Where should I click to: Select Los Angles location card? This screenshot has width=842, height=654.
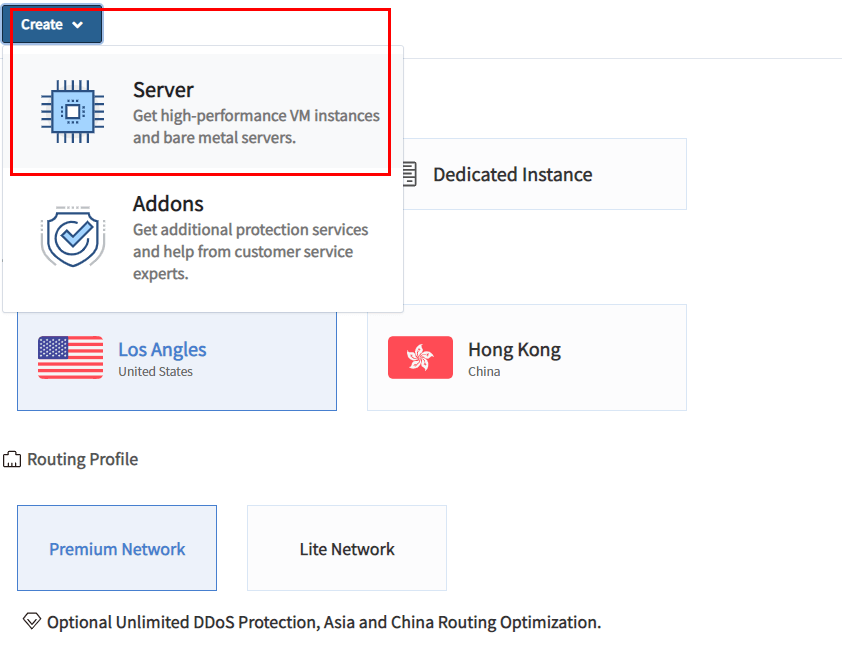click(177, 361)
